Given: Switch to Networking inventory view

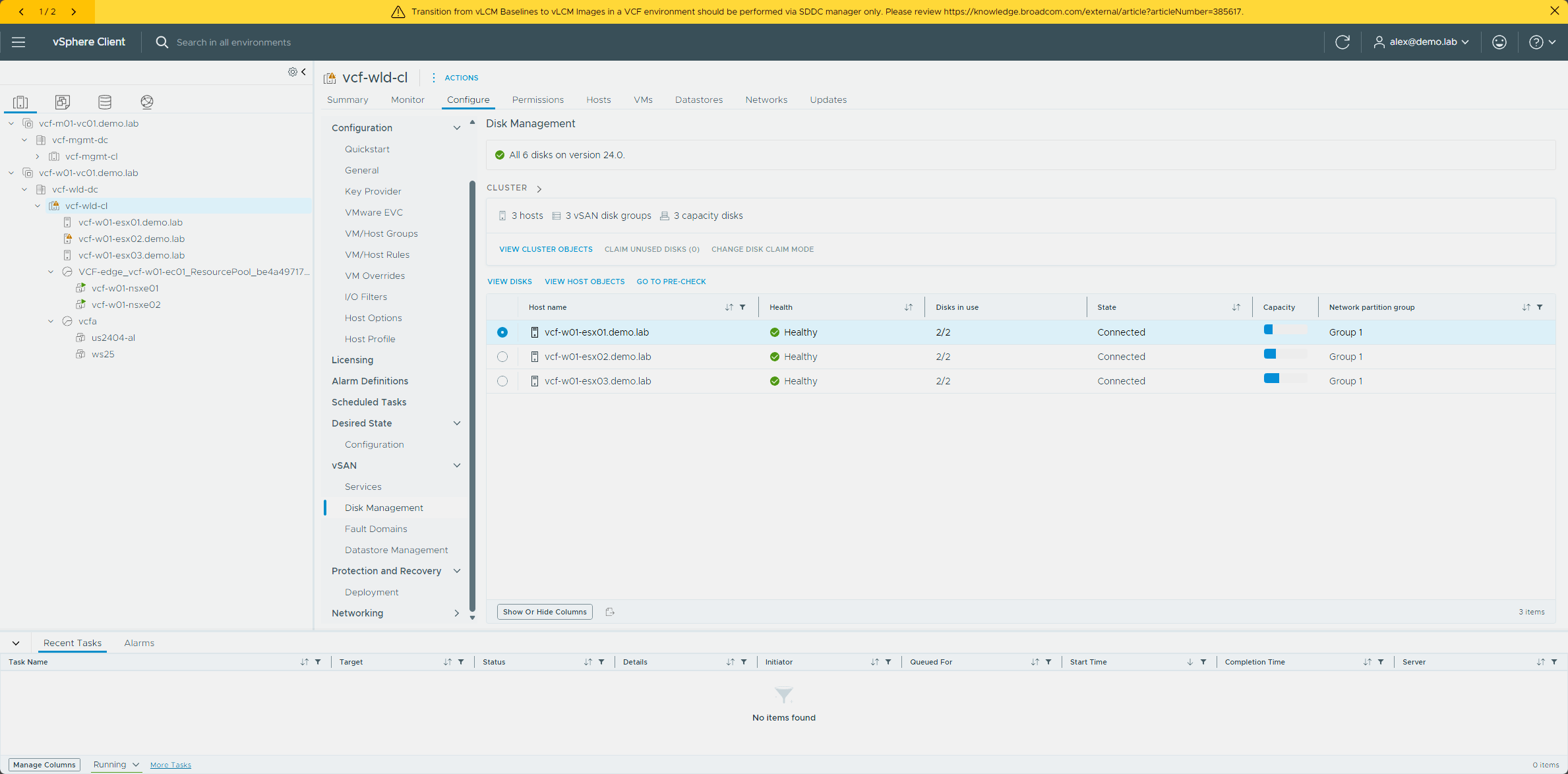Looking at the screenshot, I should coord(147,102).
